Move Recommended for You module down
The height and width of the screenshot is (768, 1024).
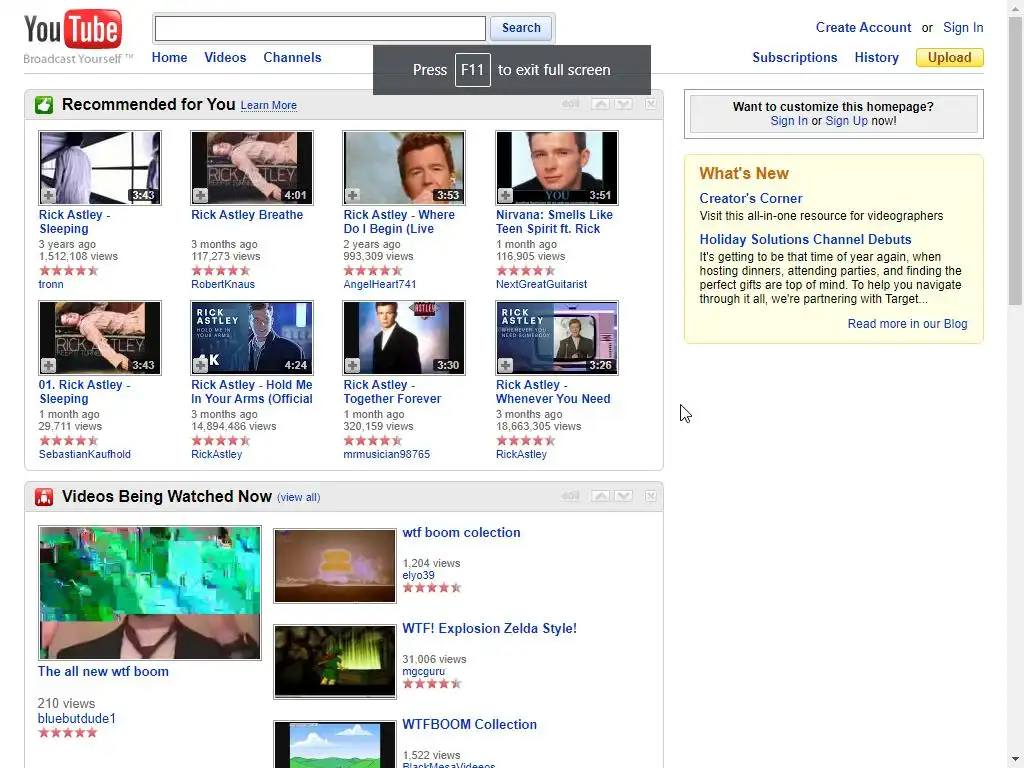(624, 104)
